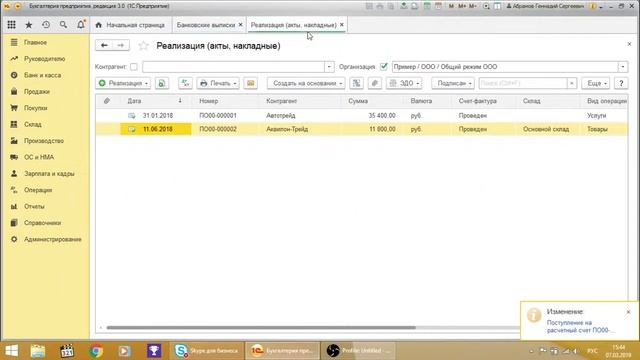Open help with the question mark button
The image size is (640, 360).
tap(621, 83)
